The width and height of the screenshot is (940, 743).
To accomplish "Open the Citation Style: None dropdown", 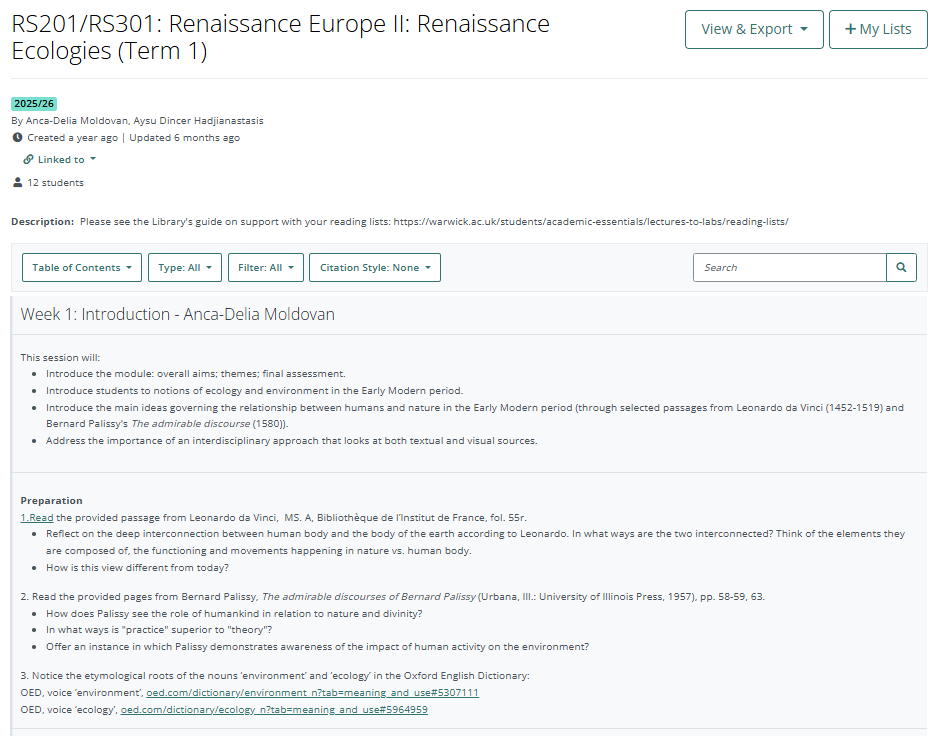I will click(375, 267).
